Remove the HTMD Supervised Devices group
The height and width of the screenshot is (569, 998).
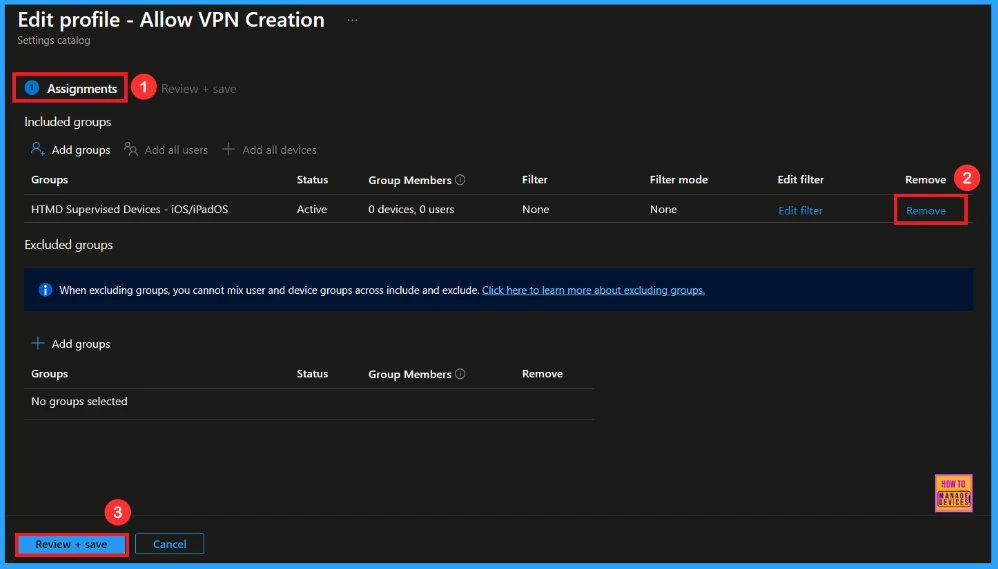[926, 211]
